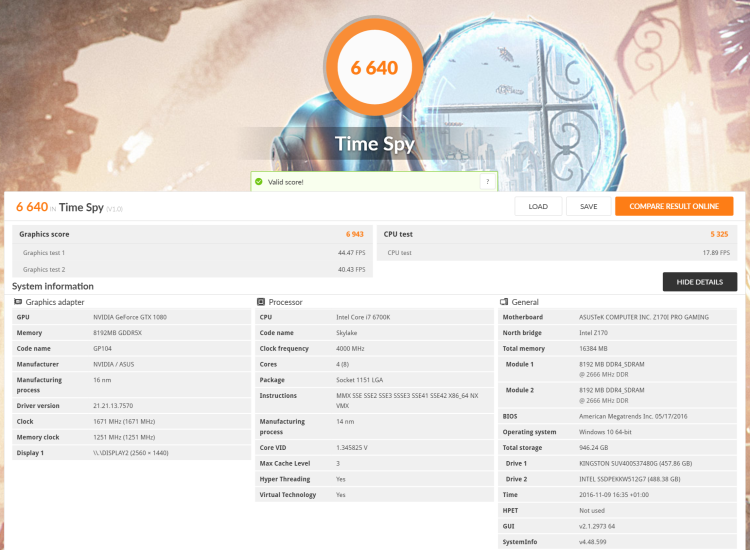Image resolution: width=750 pixels, height=550 pixels.
Task: Click memory clock value 1251 MHz
Action: click(x=124, y=437)
